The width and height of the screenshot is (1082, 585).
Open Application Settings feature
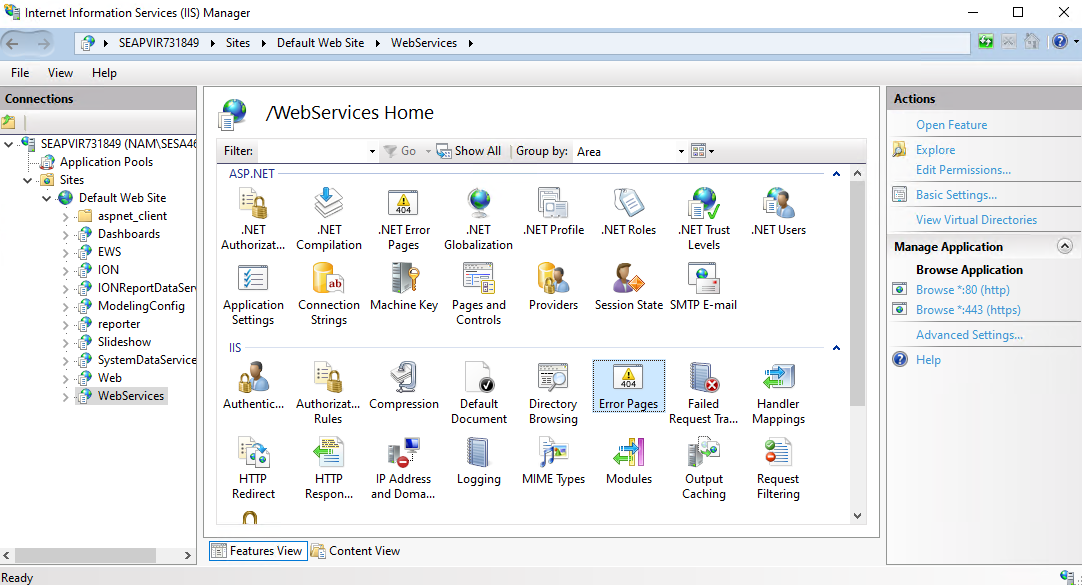click(253, 294)
